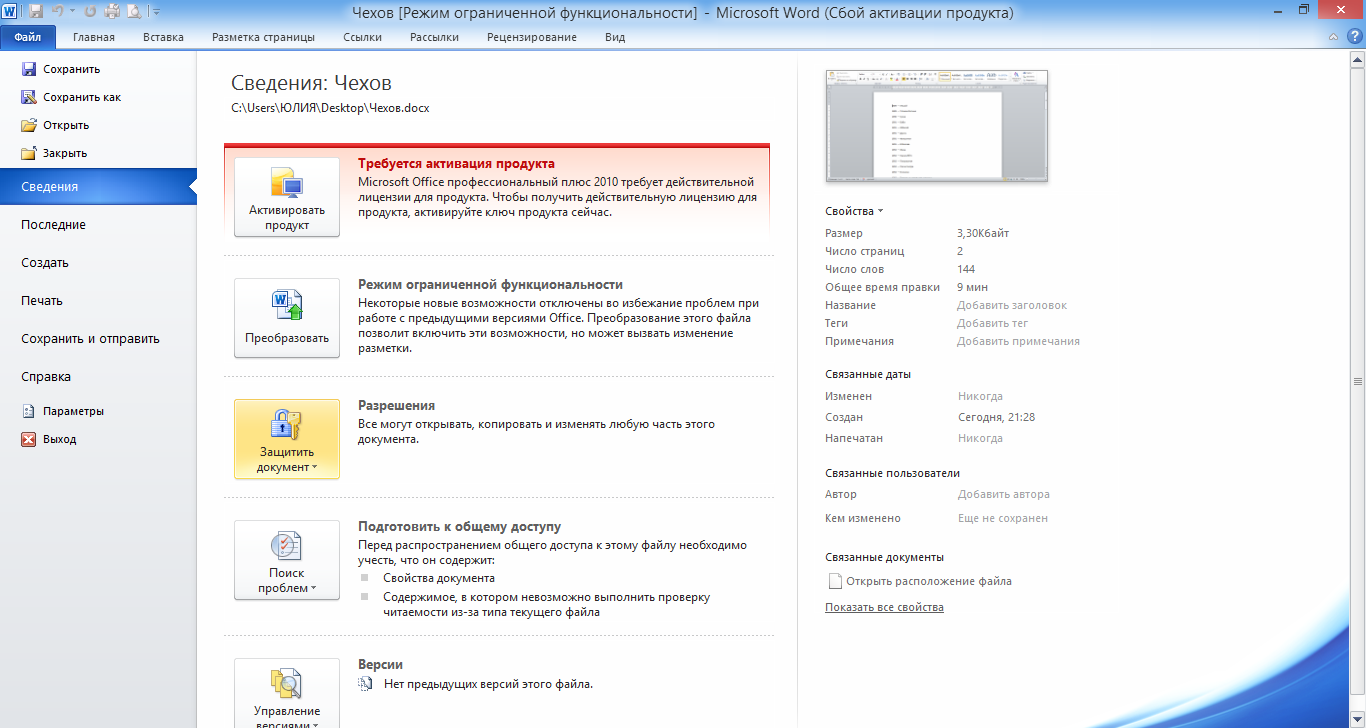Click the Общее время правки value 9 мин
This screenshot has width=1366, height=728.
(x=973, y=287)
